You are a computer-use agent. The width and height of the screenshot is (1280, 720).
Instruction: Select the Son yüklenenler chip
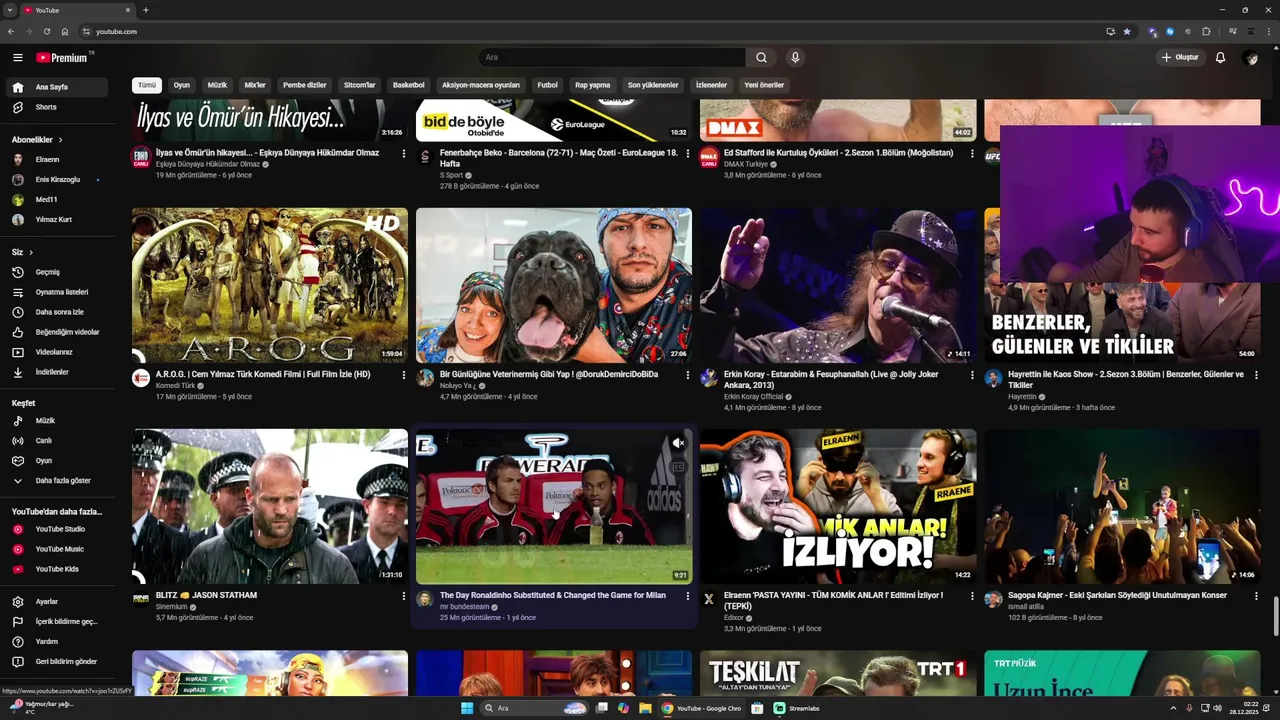click(x=653, y=85)
